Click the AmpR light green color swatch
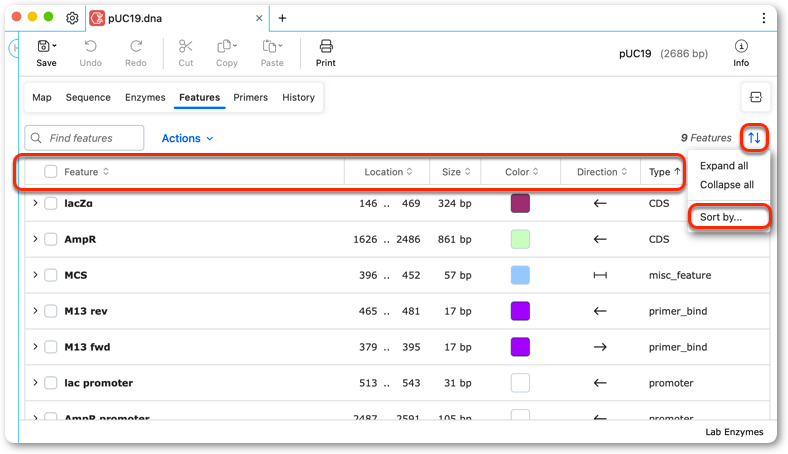The height and width of the screenshot is (454, 788). click(x=520, y=239)
